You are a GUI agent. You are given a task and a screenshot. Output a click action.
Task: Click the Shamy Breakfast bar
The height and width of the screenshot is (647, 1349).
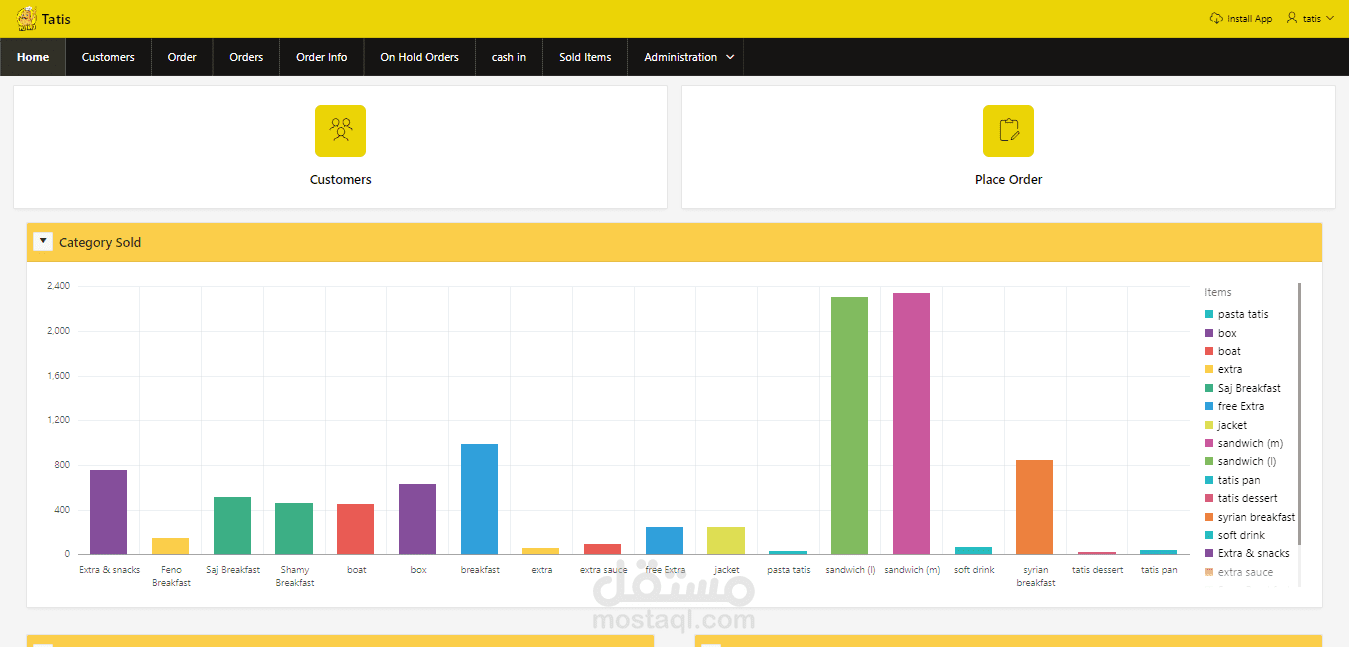coord(294,528)
